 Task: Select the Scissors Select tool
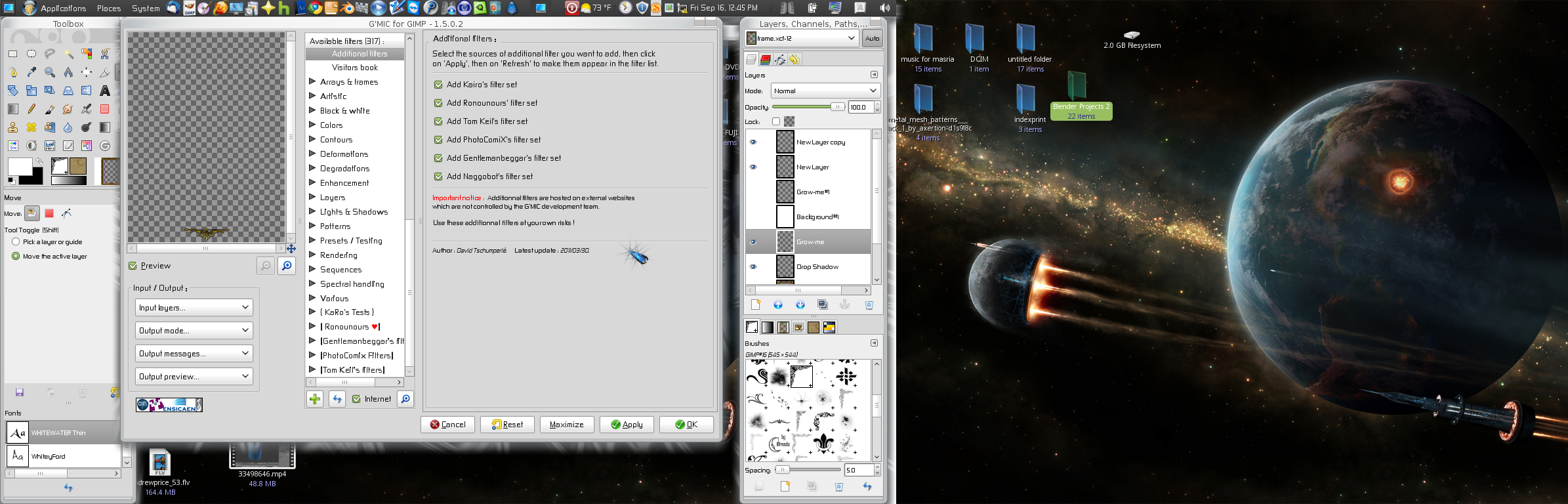point(105,54)
